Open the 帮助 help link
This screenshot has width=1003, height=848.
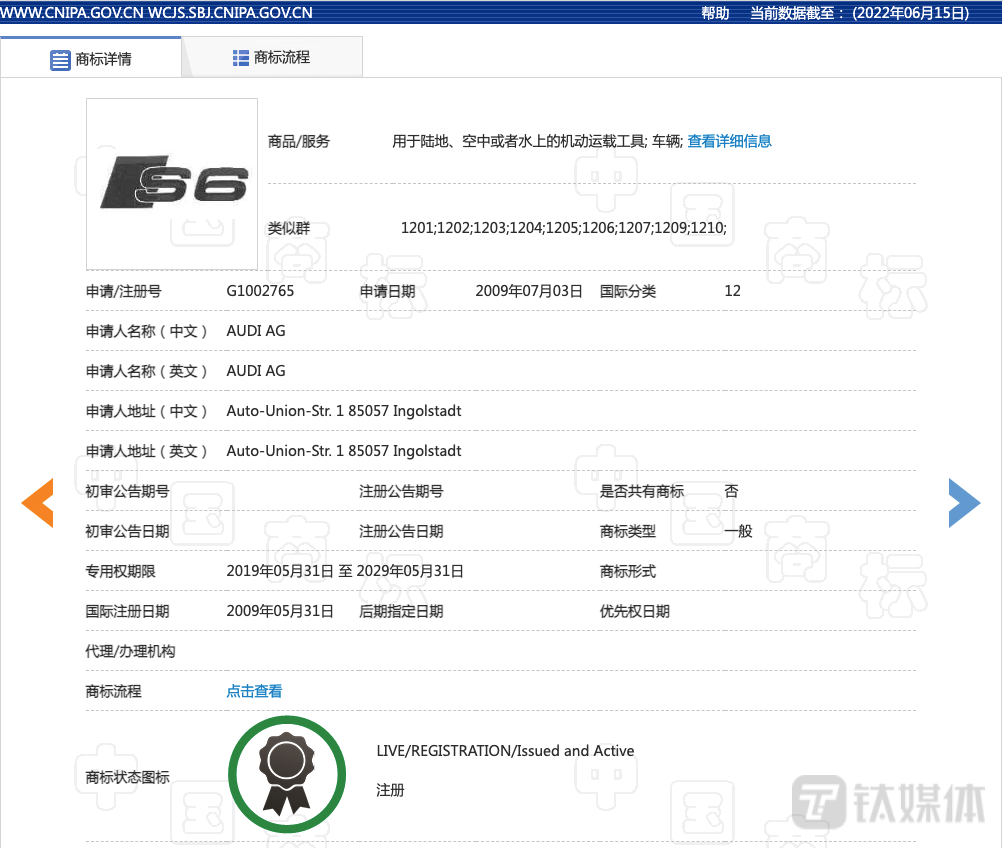click(x=715, y=13)
